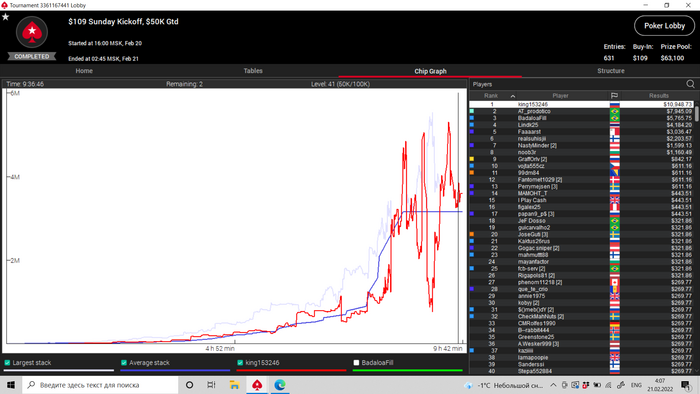Open Cortana circle icon on taskbar
Viewport: 700px width, 394px height.
click(189, 385)
